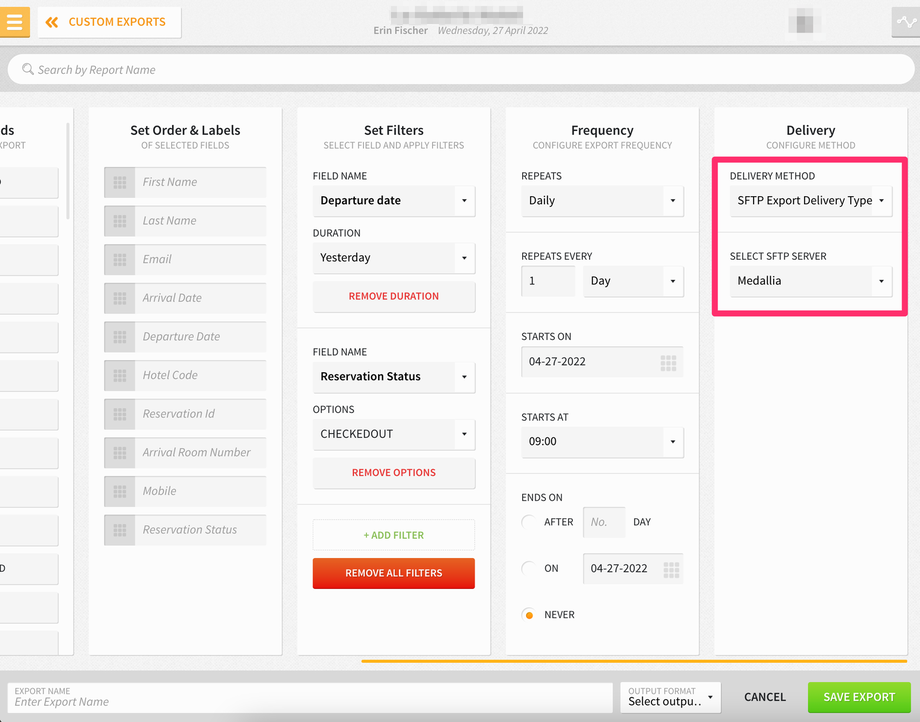920x722 pixels.
Task: Grab the drag handle for Departure Date
Action: pos(120,337)
